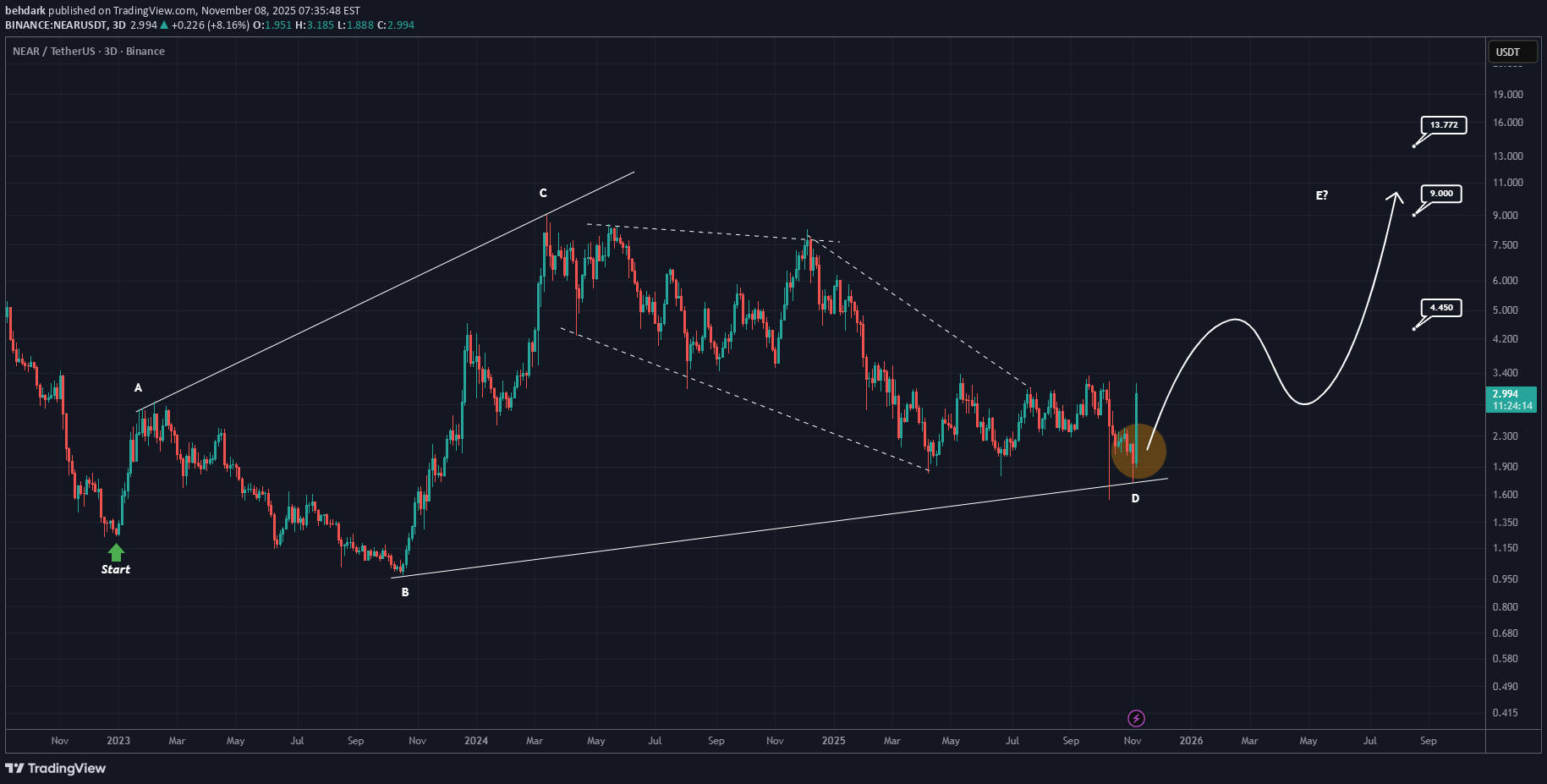Select the 4.450 price target callout
The height and width of the screenshot is (784, 1547).
1440,308
